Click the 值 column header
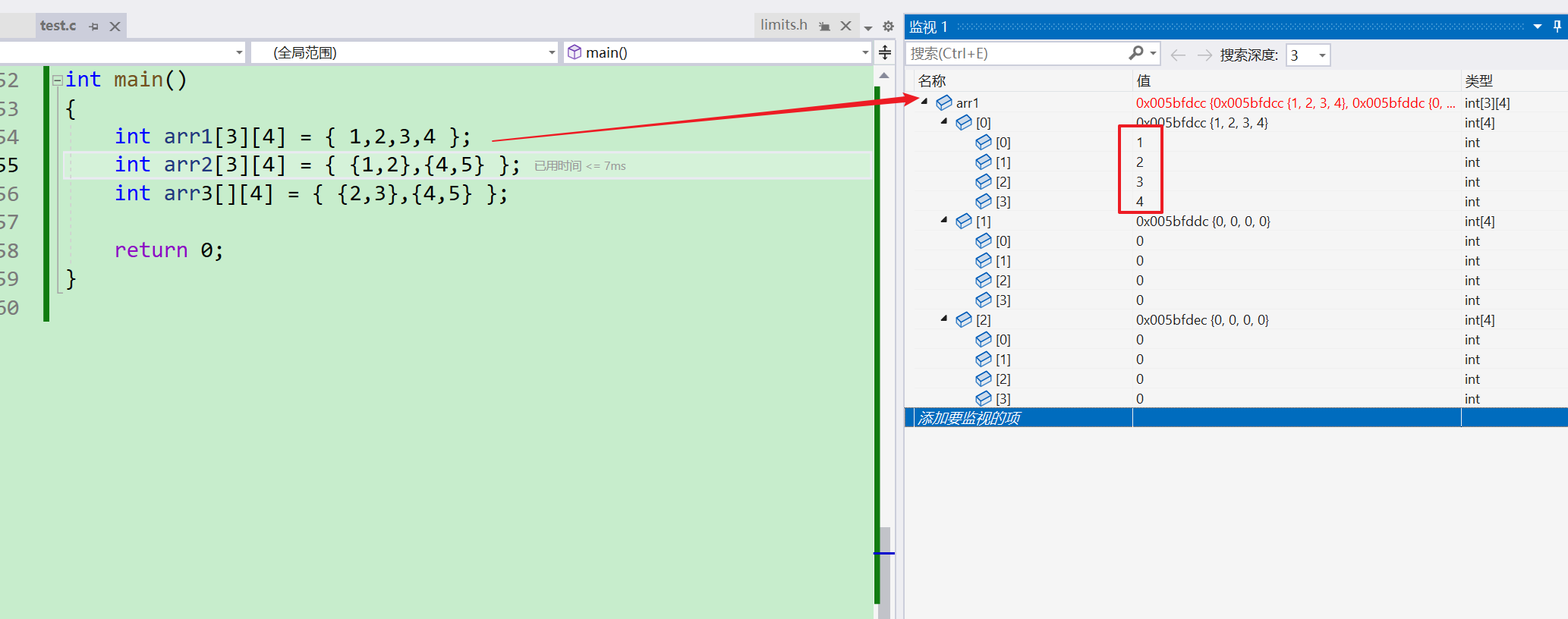 coord(1144,81)
